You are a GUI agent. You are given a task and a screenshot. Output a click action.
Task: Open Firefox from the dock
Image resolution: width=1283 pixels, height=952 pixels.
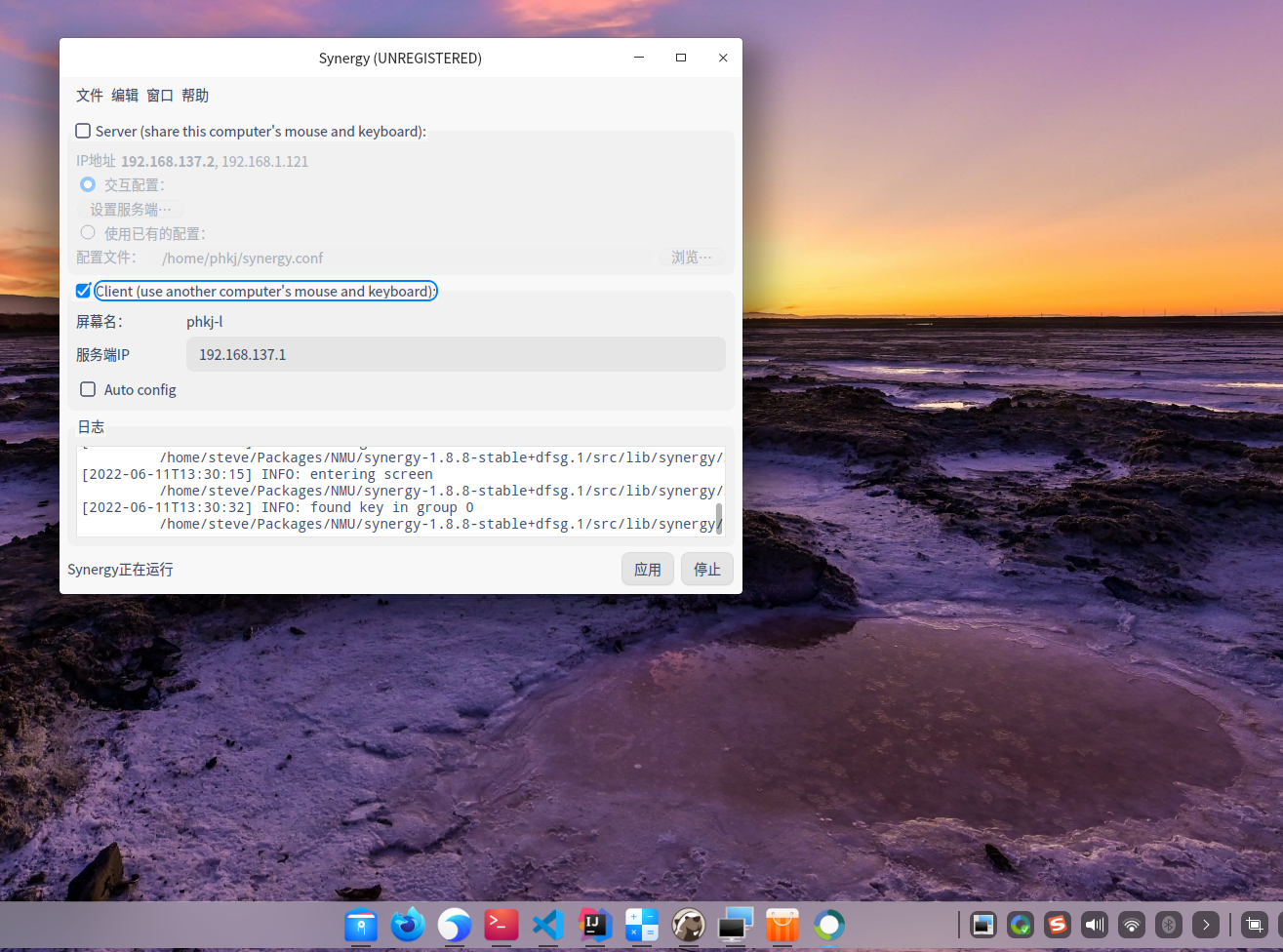click(x=408, y=925)
